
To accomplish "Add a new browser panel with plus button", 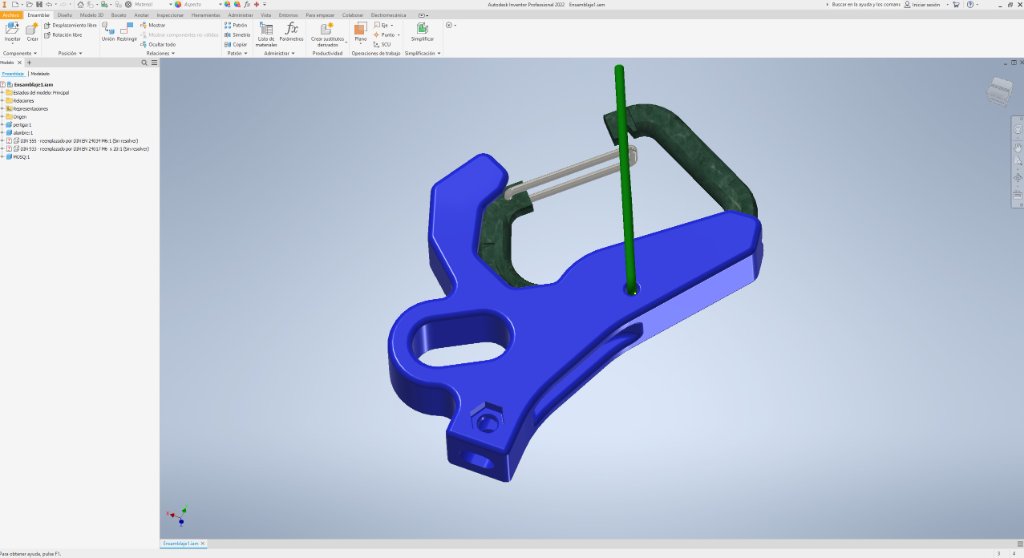I will click(29, 63).
